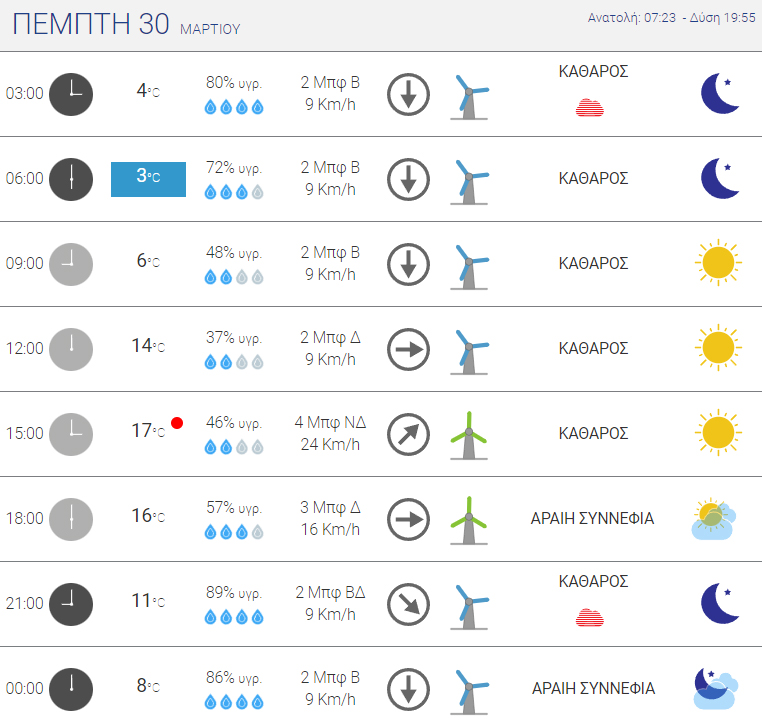Click the ΠΕΜΠΤΗ 30 date heading

[x=91, y=24]
